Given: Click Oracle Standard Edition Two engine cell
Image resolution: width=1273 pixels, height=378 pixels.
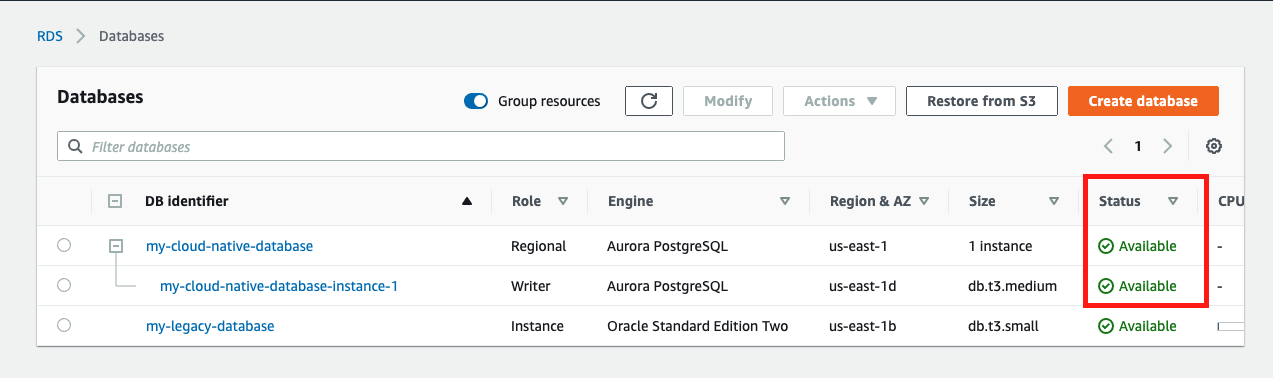Looking at the screenshot, I should (x=698, y=326).
